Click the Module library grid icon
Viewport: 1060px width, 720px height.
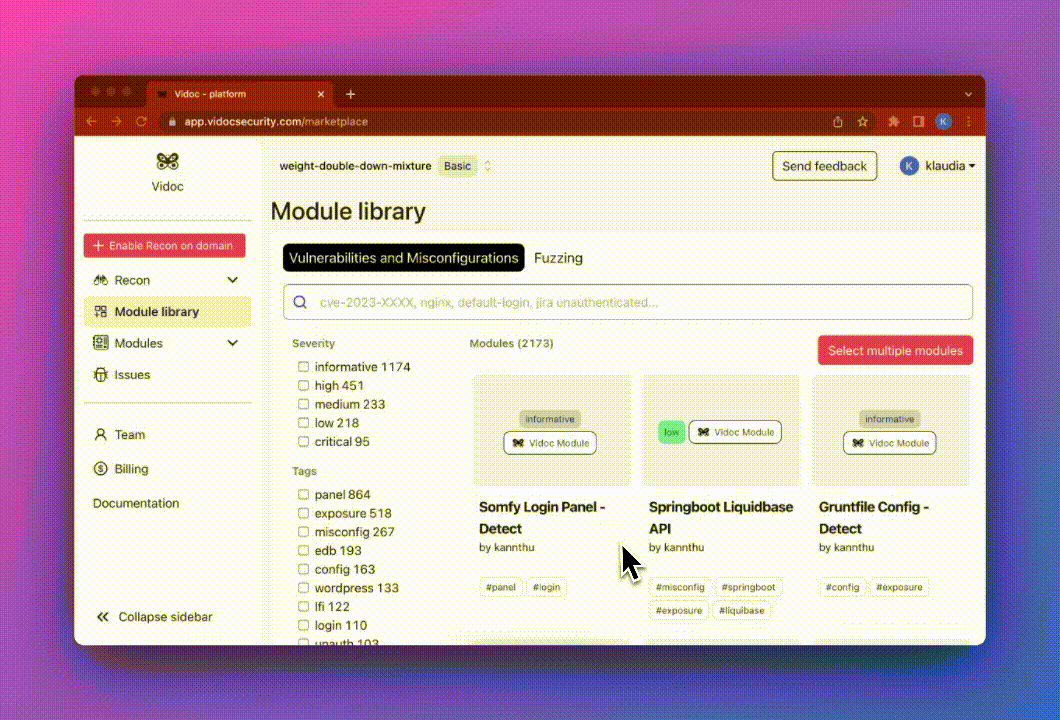pyautogui.click(x=101, y=312)
